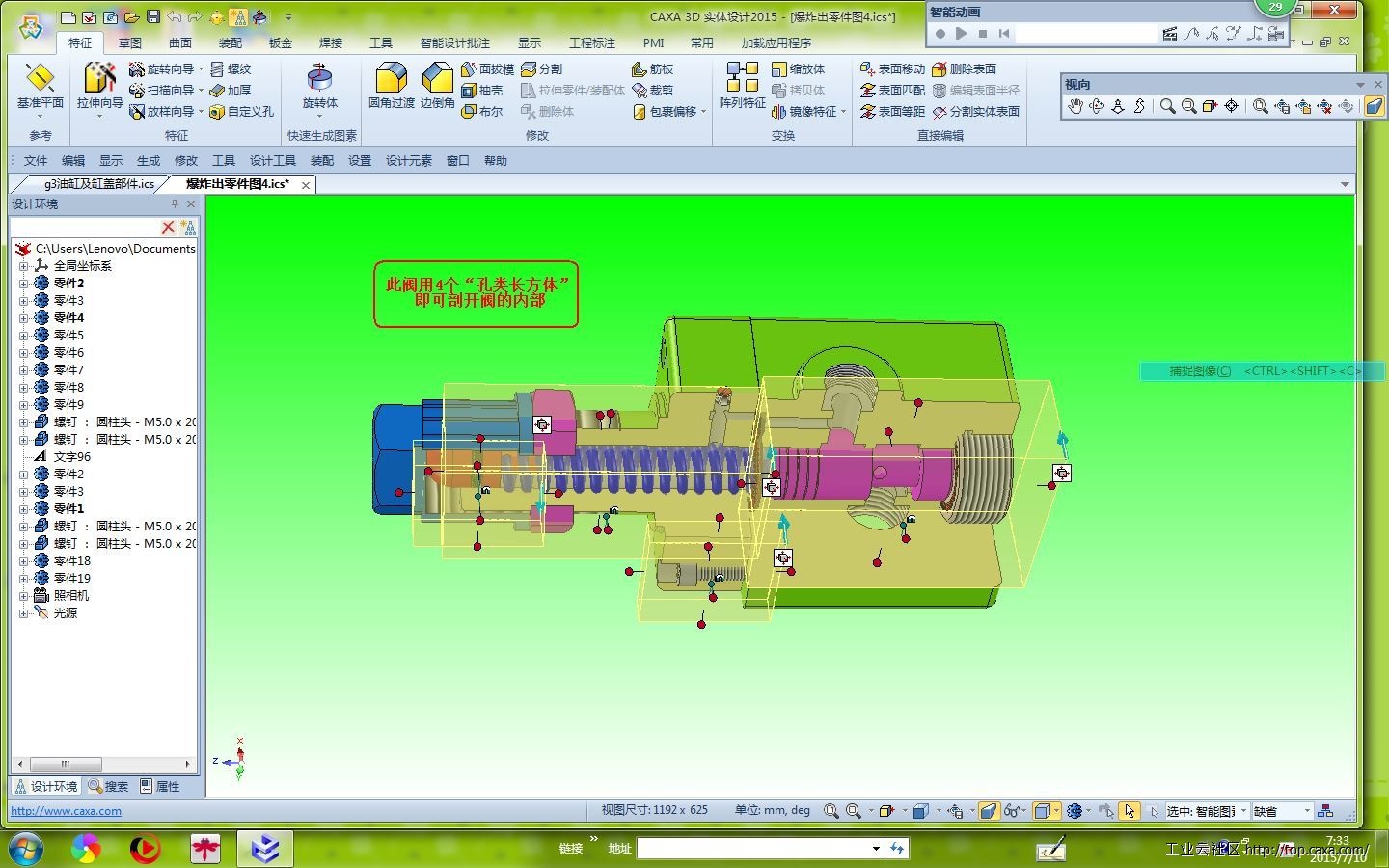The image size is (1389, 868).
Task: Select the 圆角过渡 fillet tool
Action: click(391, 86)
